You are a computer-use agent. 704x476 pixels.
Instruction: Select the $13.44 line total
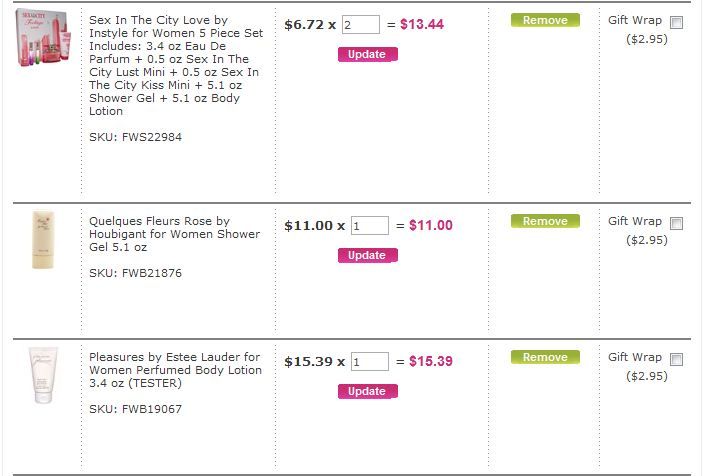[422, 24]
